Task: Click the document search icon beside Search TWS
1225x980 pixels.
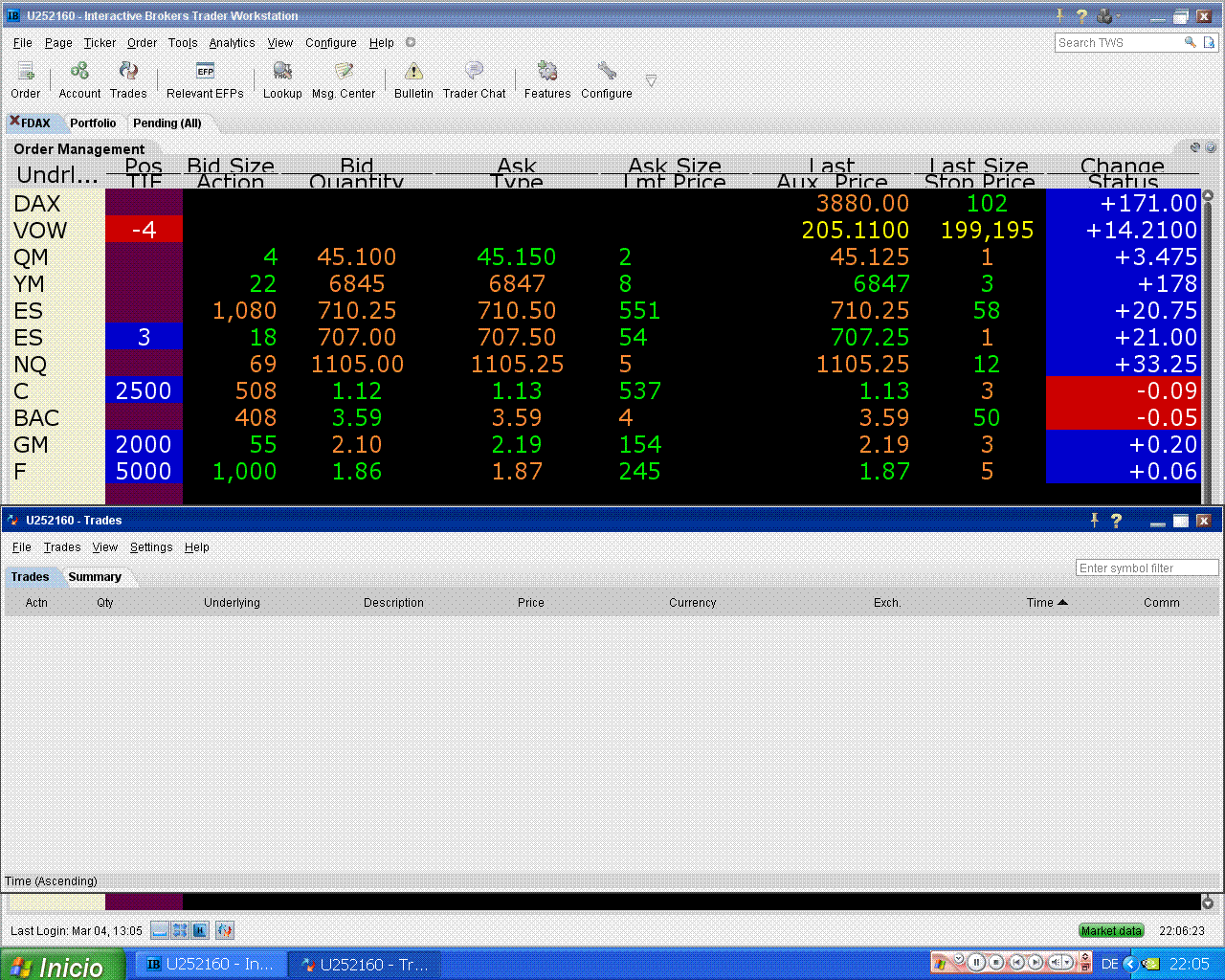Action: [x=1209, y=42]
